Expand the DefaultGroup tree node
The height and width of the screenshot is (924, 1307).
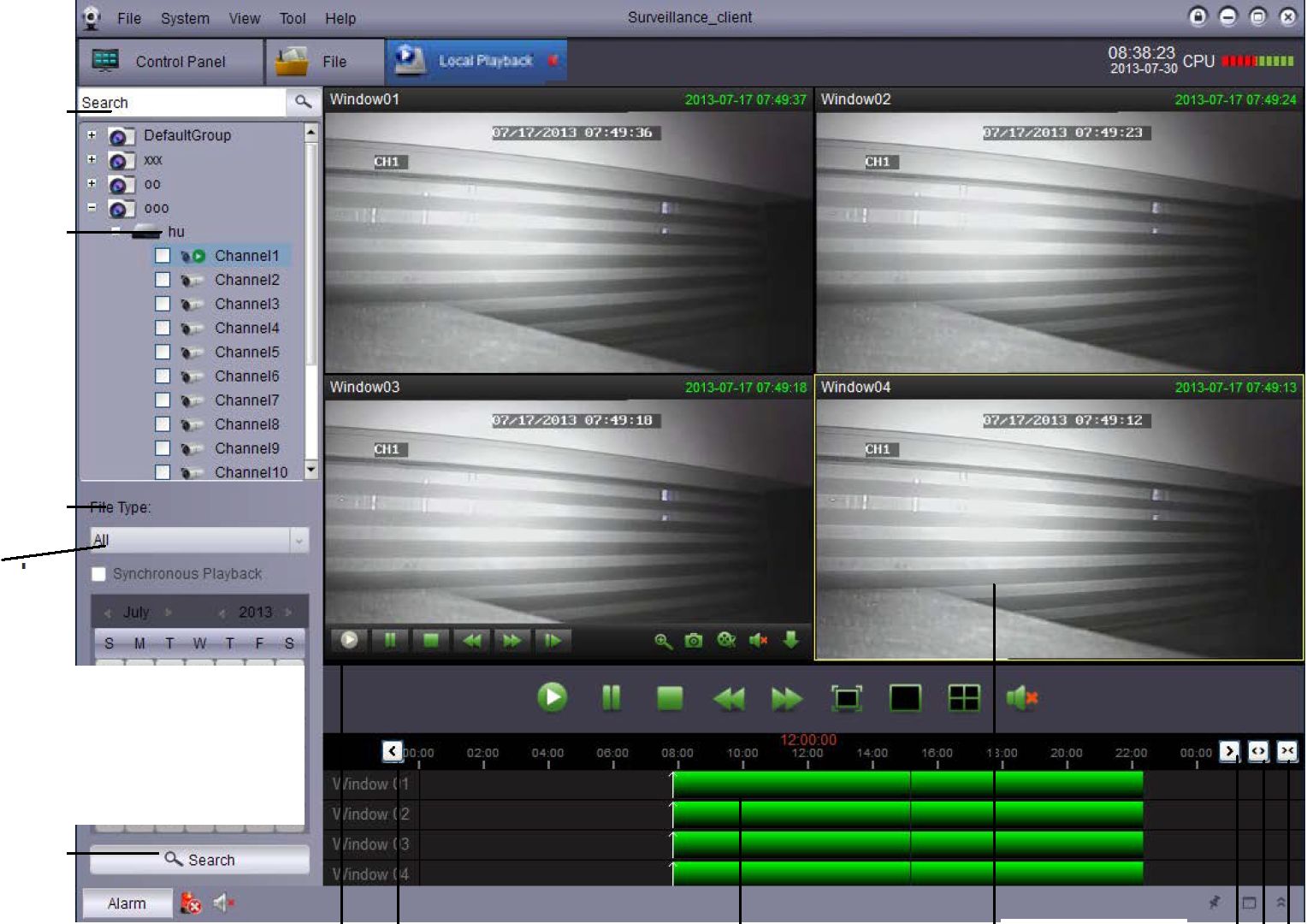pyautogui.click(x=92, y=135)
